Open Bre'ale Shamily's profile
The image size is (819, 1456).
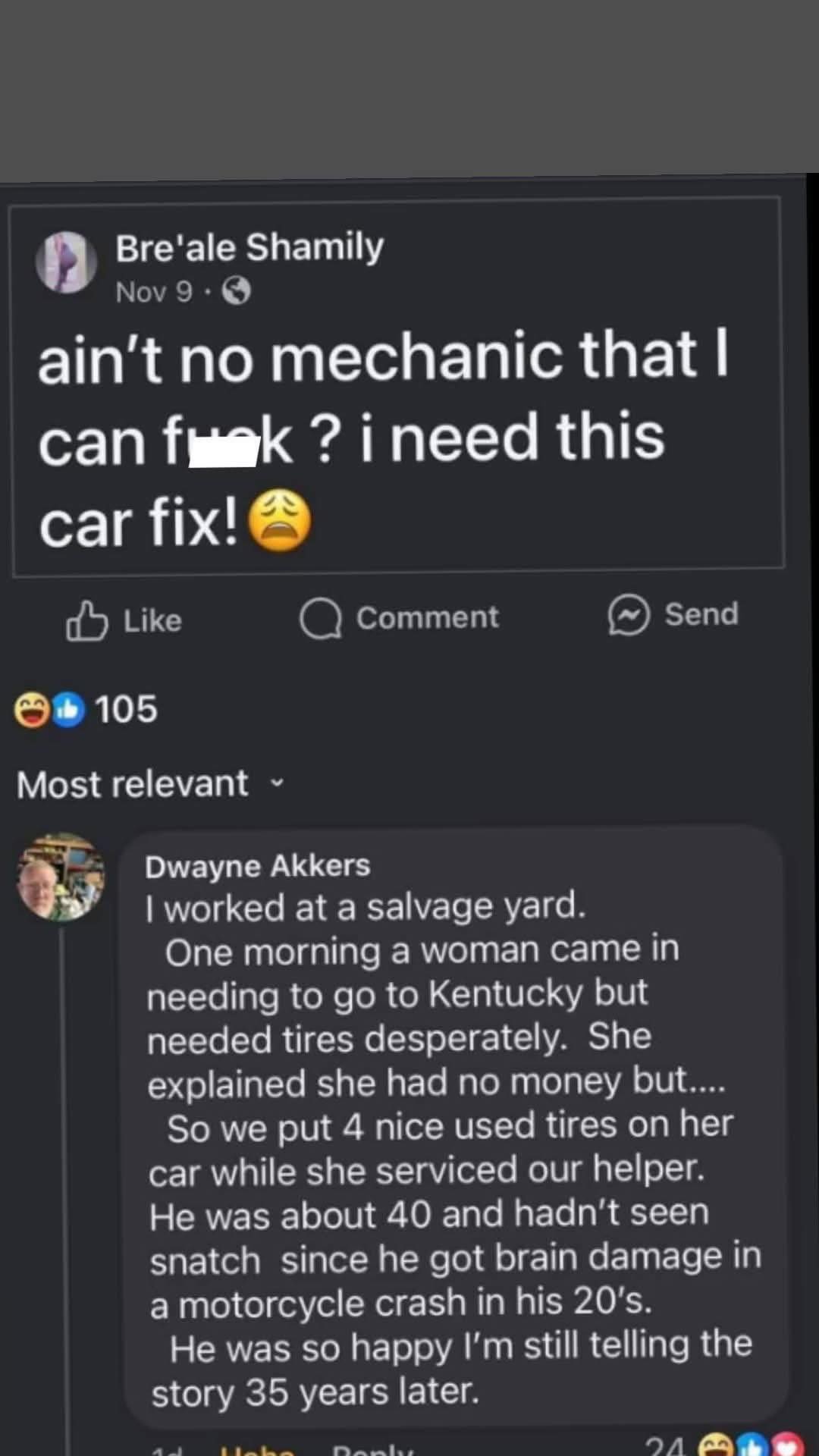tap(250, 246)
